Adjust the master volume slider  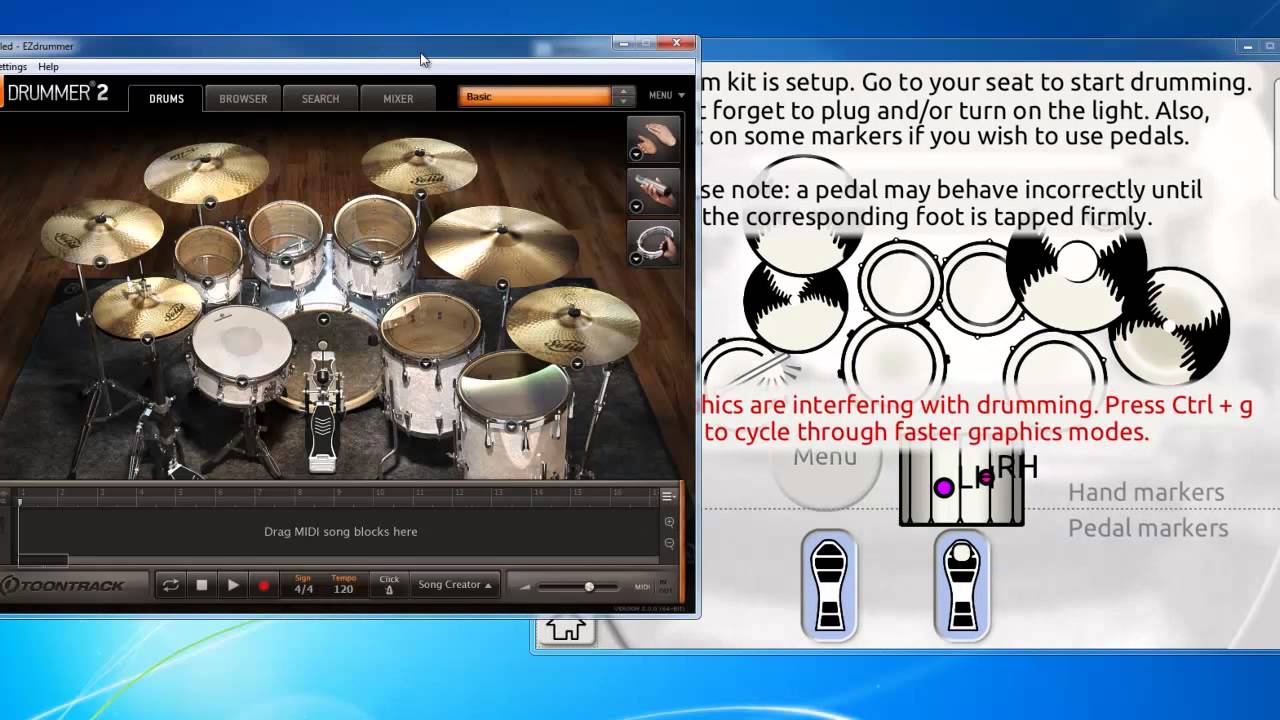(x=588, y=587)
